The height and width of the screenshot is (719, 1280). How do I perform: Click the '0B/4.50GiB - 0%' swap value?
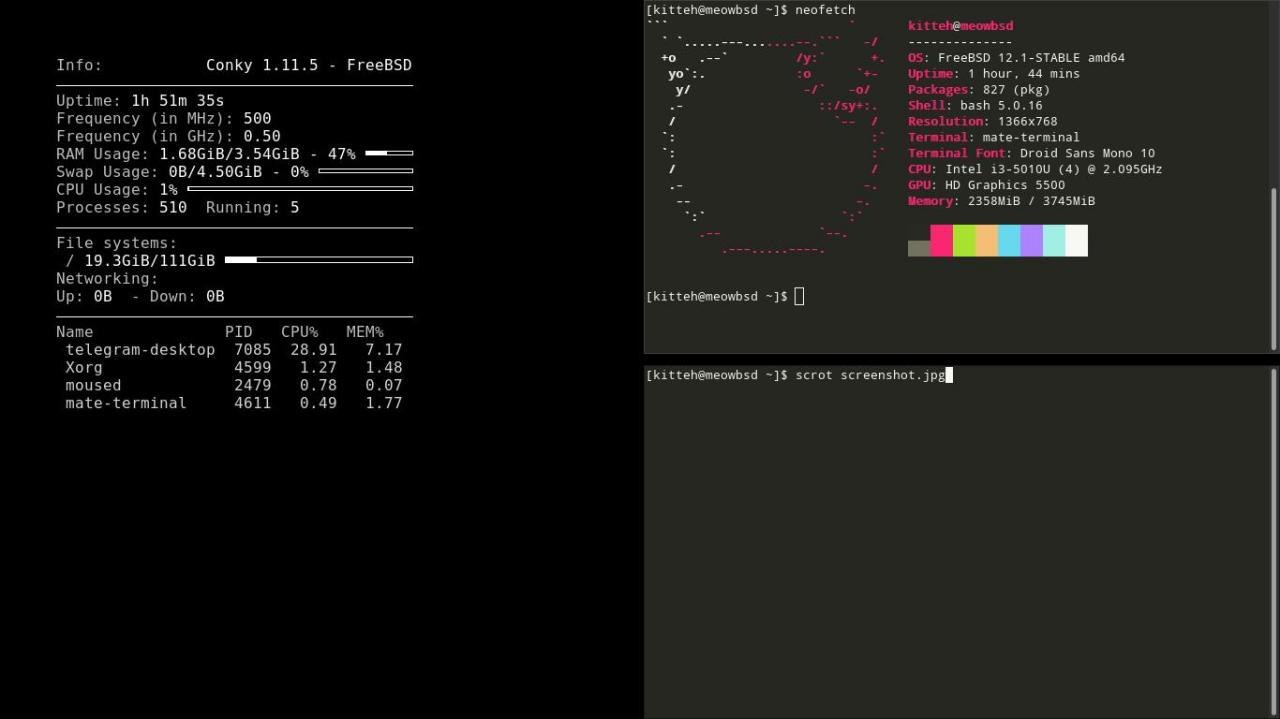[x=238, y=172]
